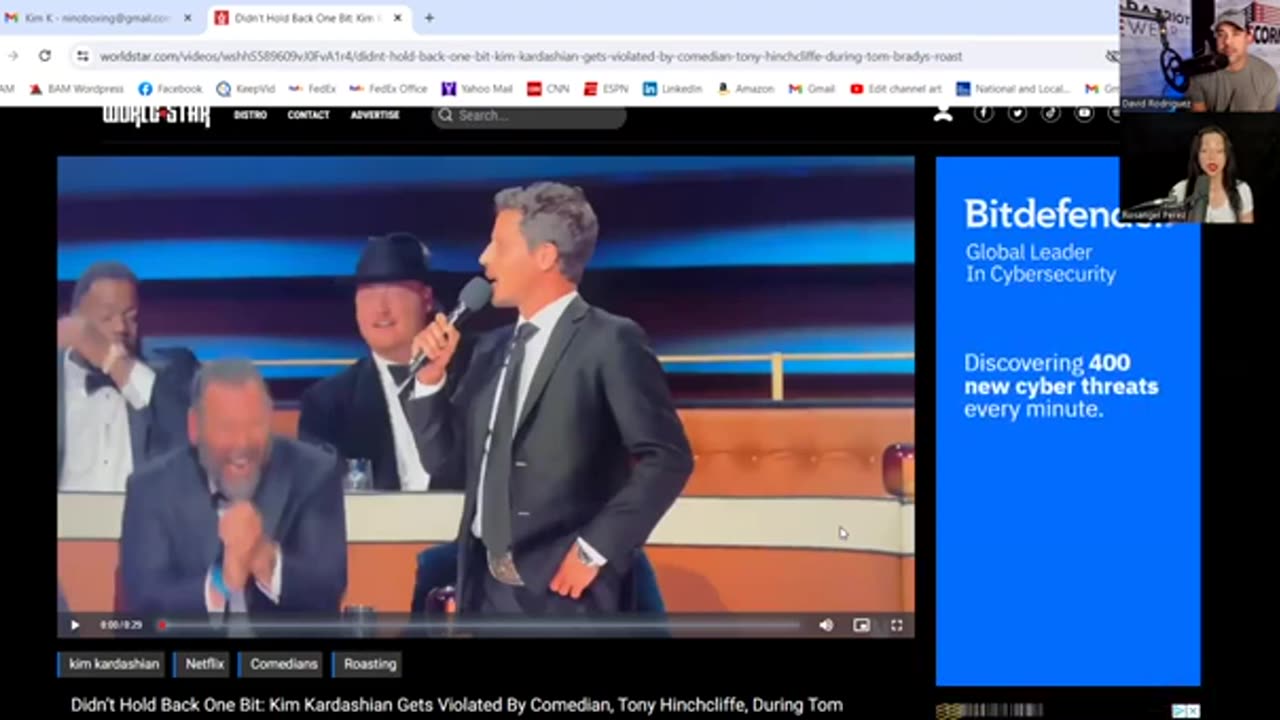Select the Roasting tag

coord(369,664)
